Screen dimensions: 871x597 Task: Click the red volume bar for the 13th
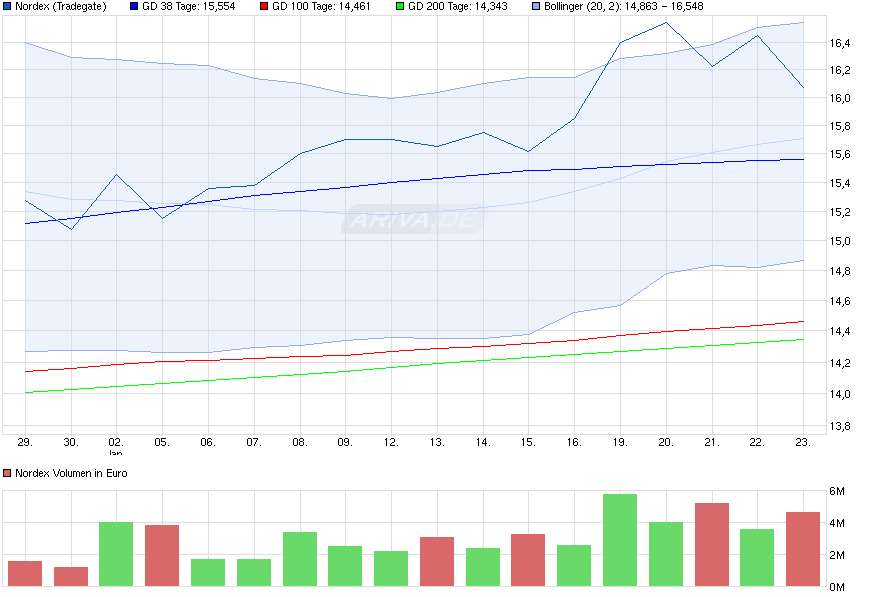pyautogui.click(x=437, y=561)
